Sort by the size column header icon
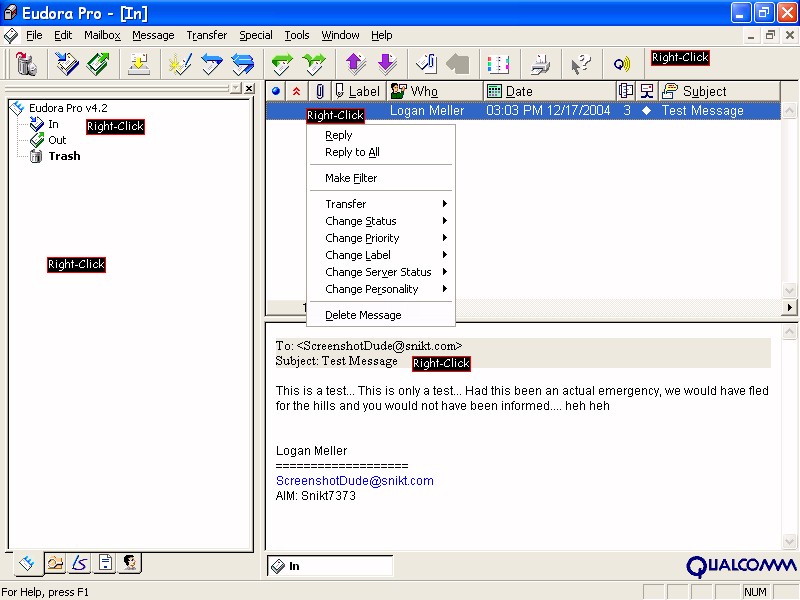The width and height of the screenshot is (800, 600). 626,91
